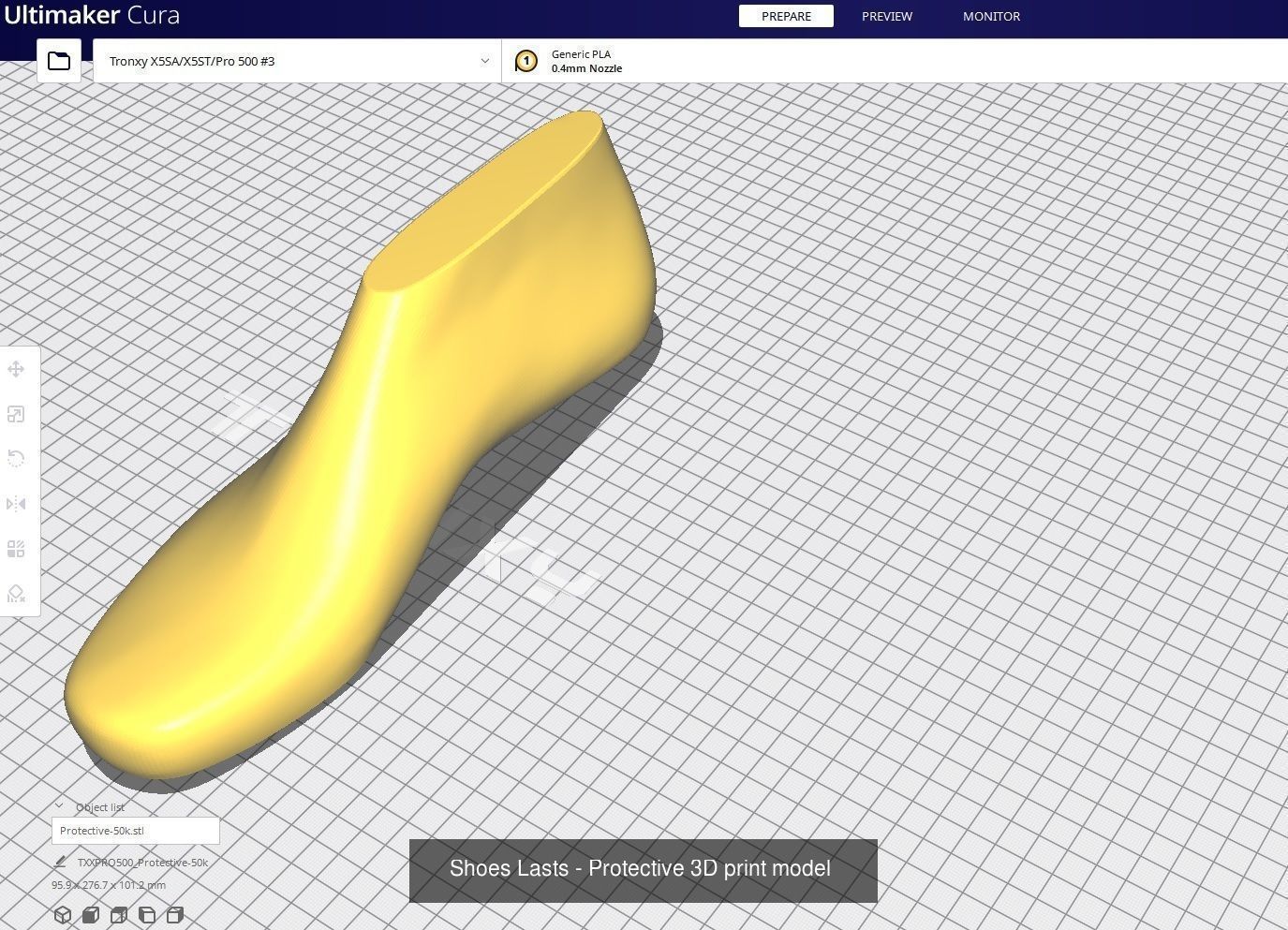The width and height of the screenshot is (1288, 930).
Task: Click the 95.9 x 276.7 x 101.2 mm dimensions
Action: click(x=109, y=885)
